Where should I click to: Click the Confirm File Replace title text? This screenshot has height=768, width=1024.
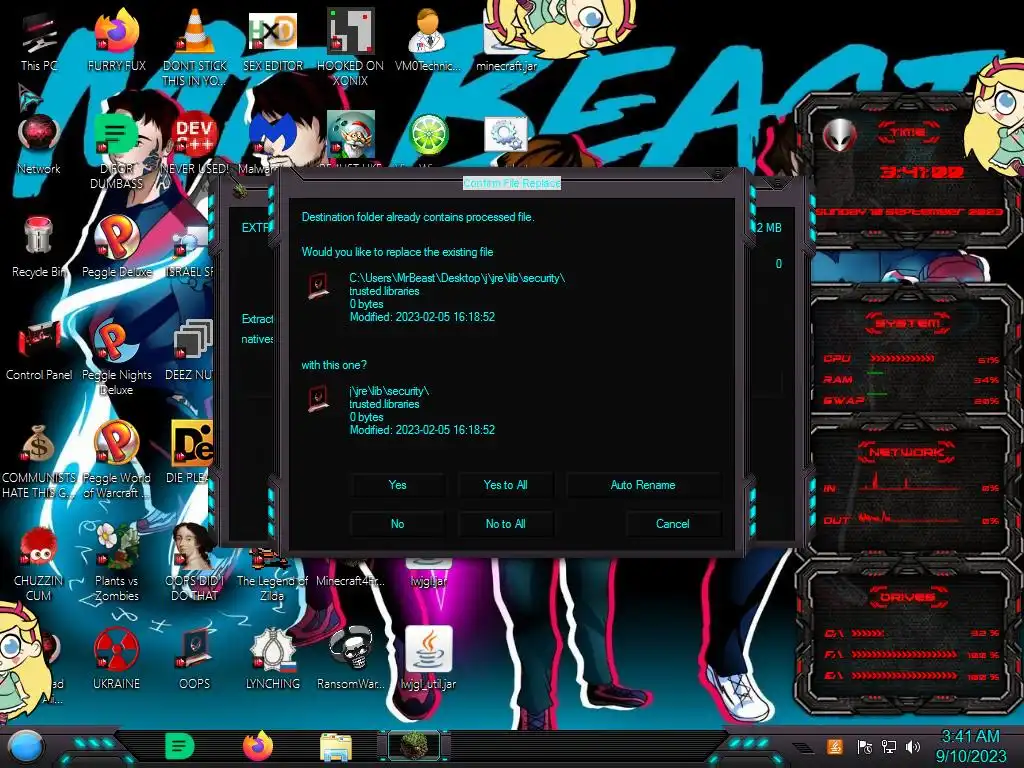(512, 184)
